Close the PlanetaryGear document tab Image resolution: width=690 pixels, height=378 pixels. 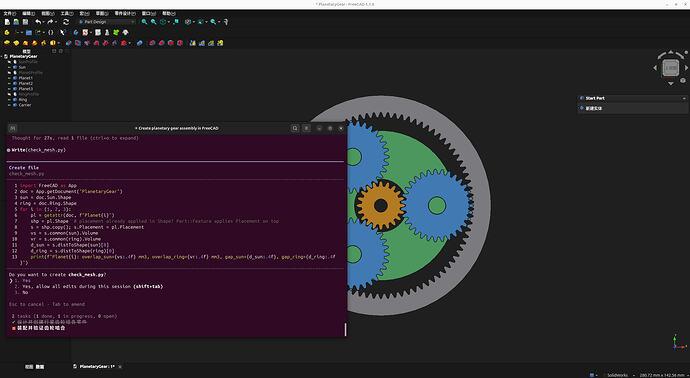(x=120, y=367)
